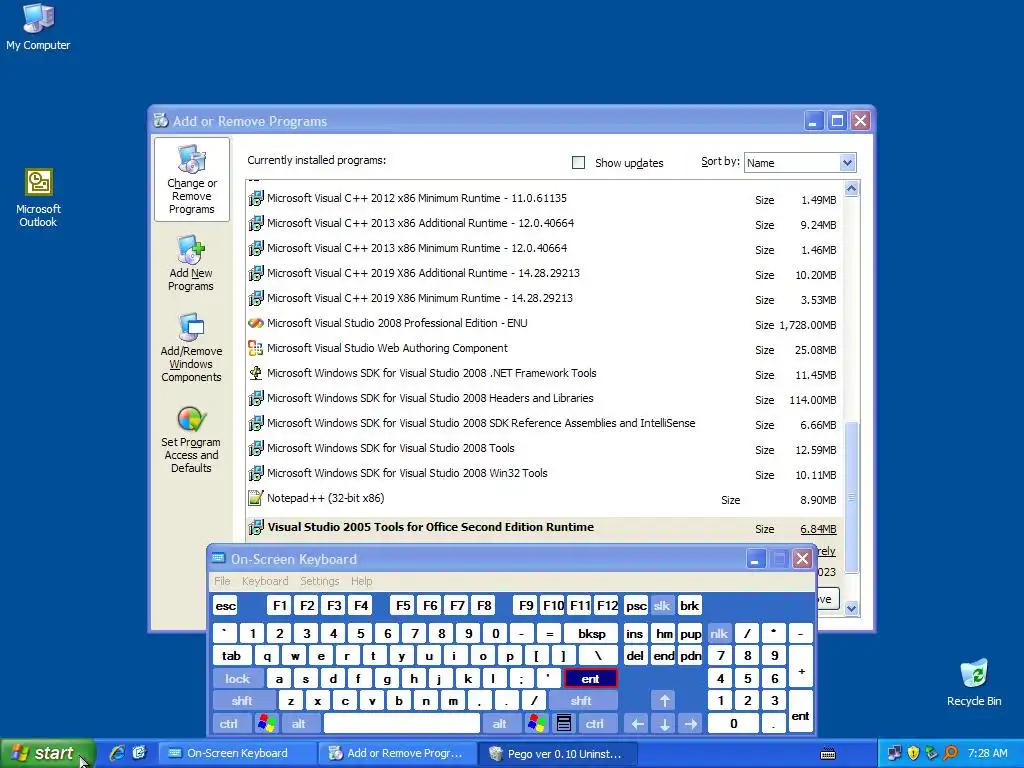
Task: Toggle the slk (scroll lock) key
Action: click(662, 605)
